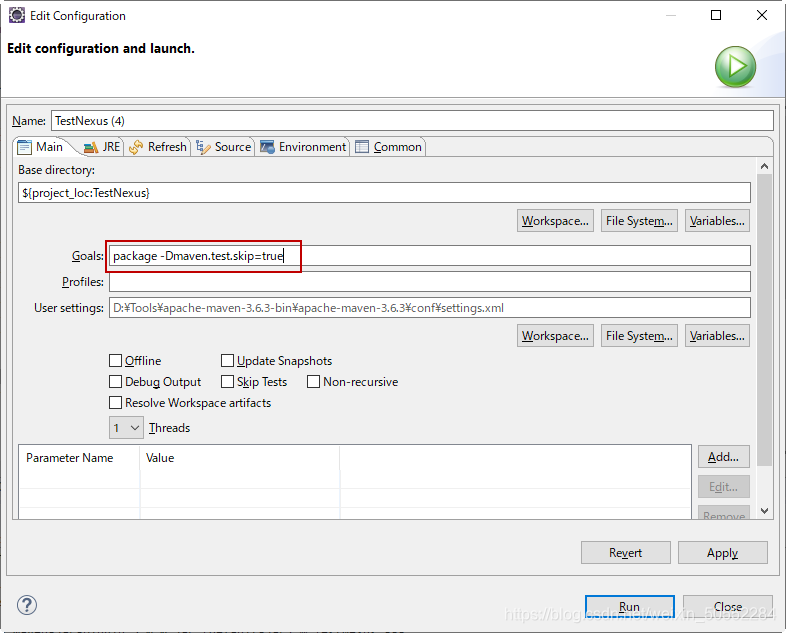786x633 pixels.
Task: Toggle the Debug Output checkbox
Action: [115, 381]
